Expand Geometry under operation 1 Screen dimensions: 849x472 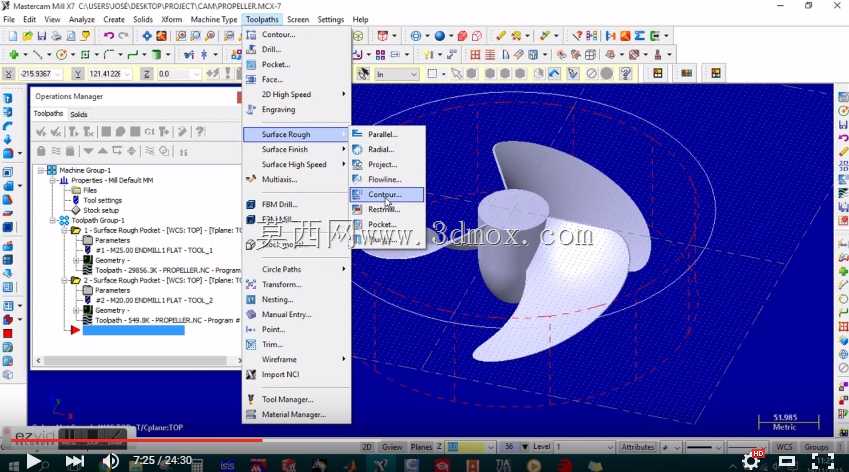coord(76,260)
